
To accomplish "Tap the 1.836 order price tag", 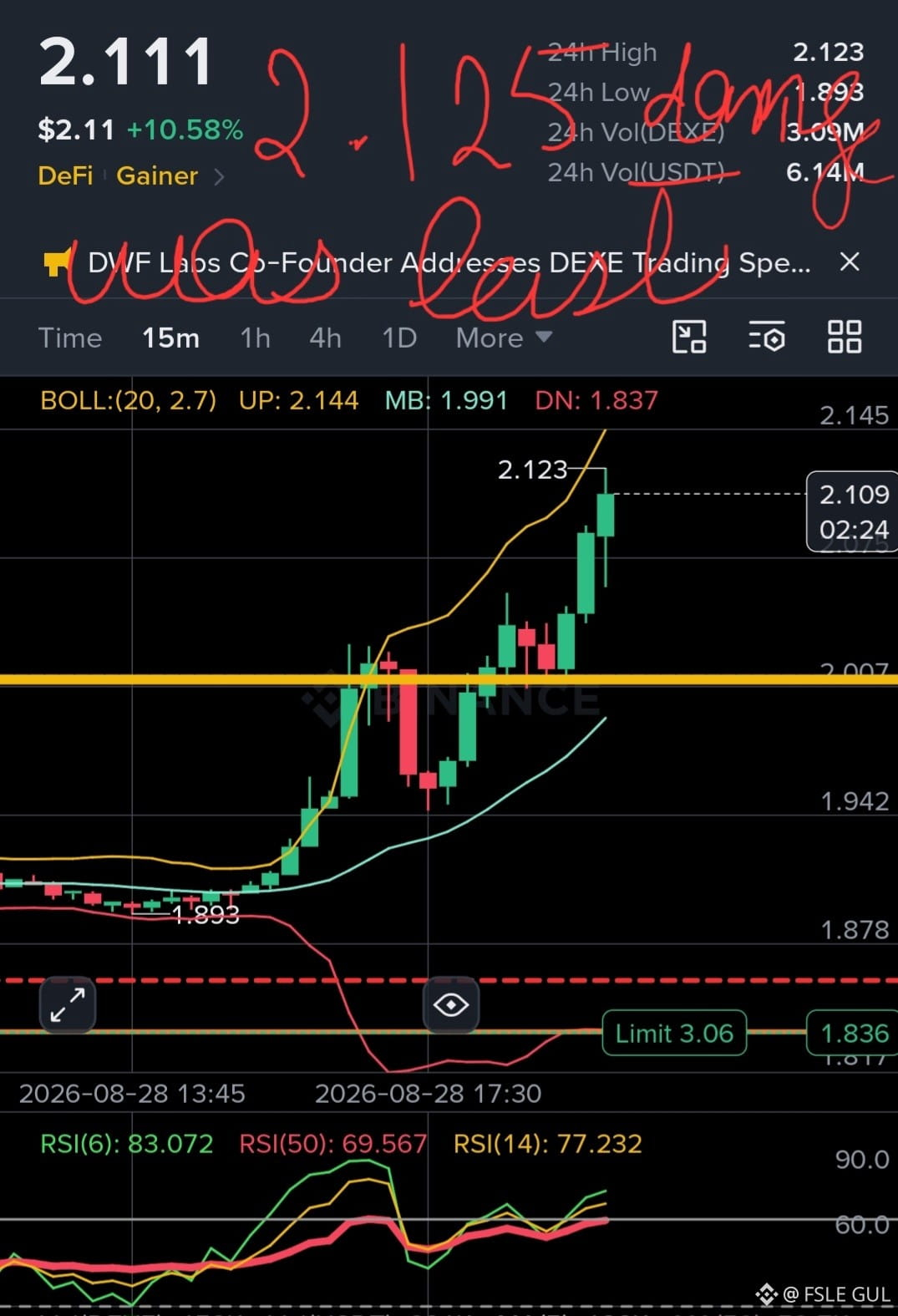I will click(x=853, y=1034).
